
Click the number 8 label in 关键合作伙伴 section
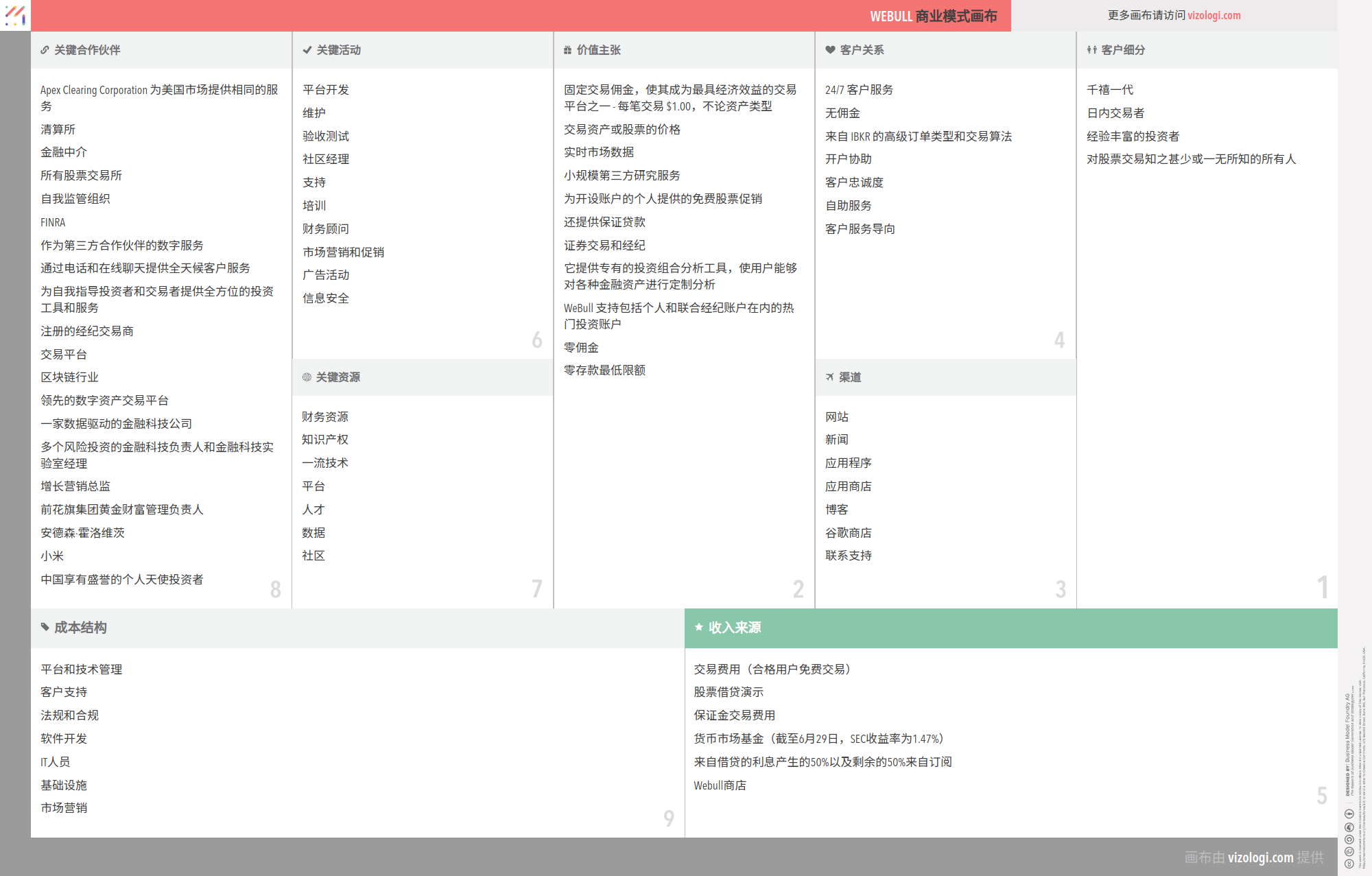[x=274, y=589]
